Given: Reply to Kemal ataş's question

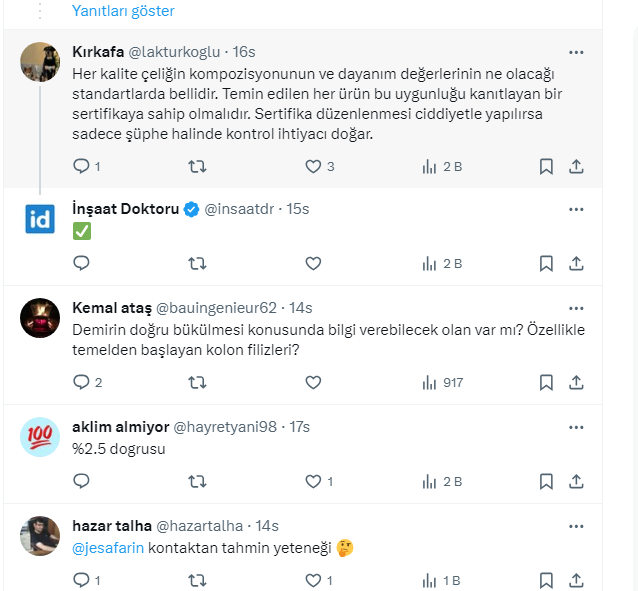Looking at the screenshot, I should point(82,382).
